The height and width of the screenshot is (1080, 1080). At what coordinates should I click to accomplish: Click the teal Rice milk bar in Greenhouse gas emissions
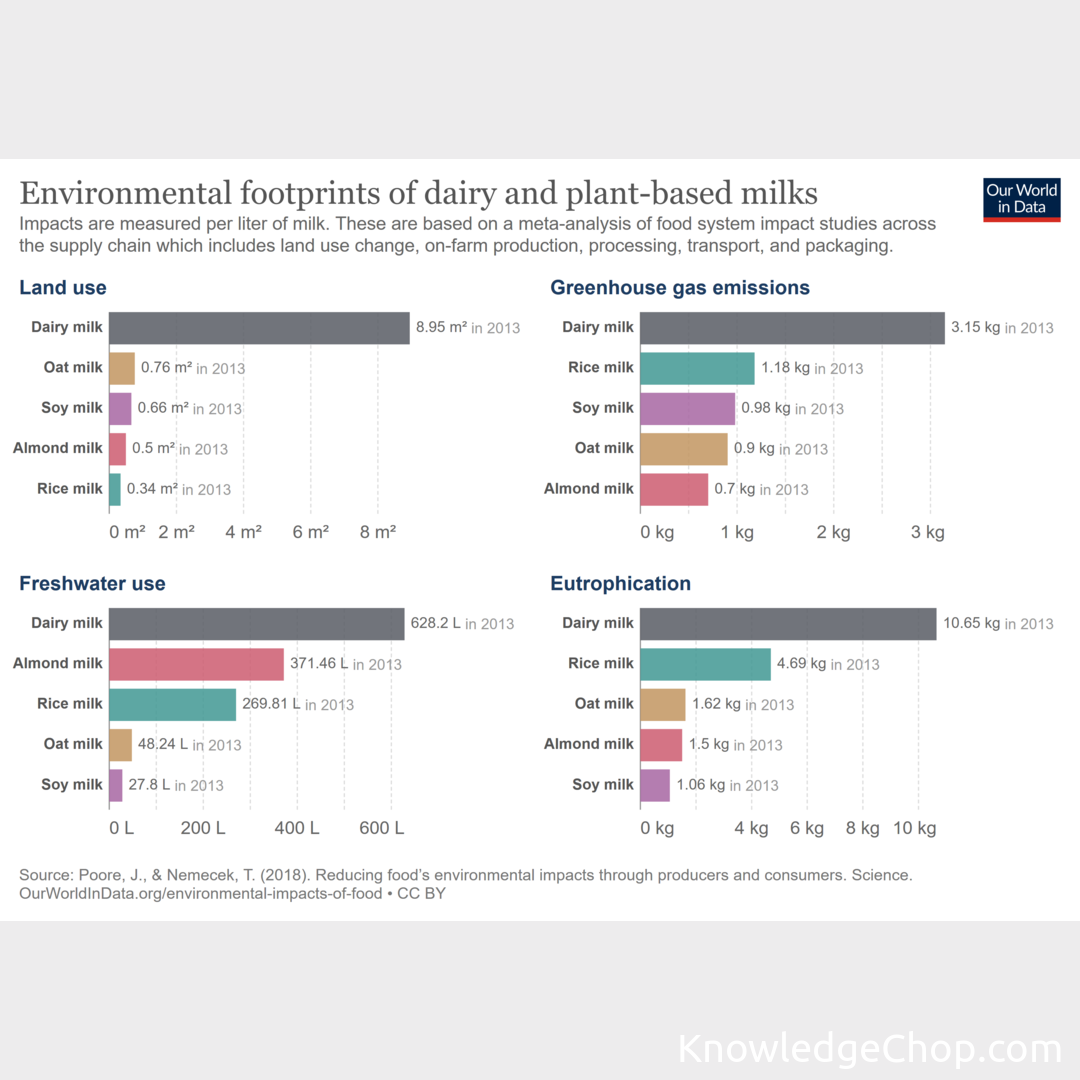[697, 368]
